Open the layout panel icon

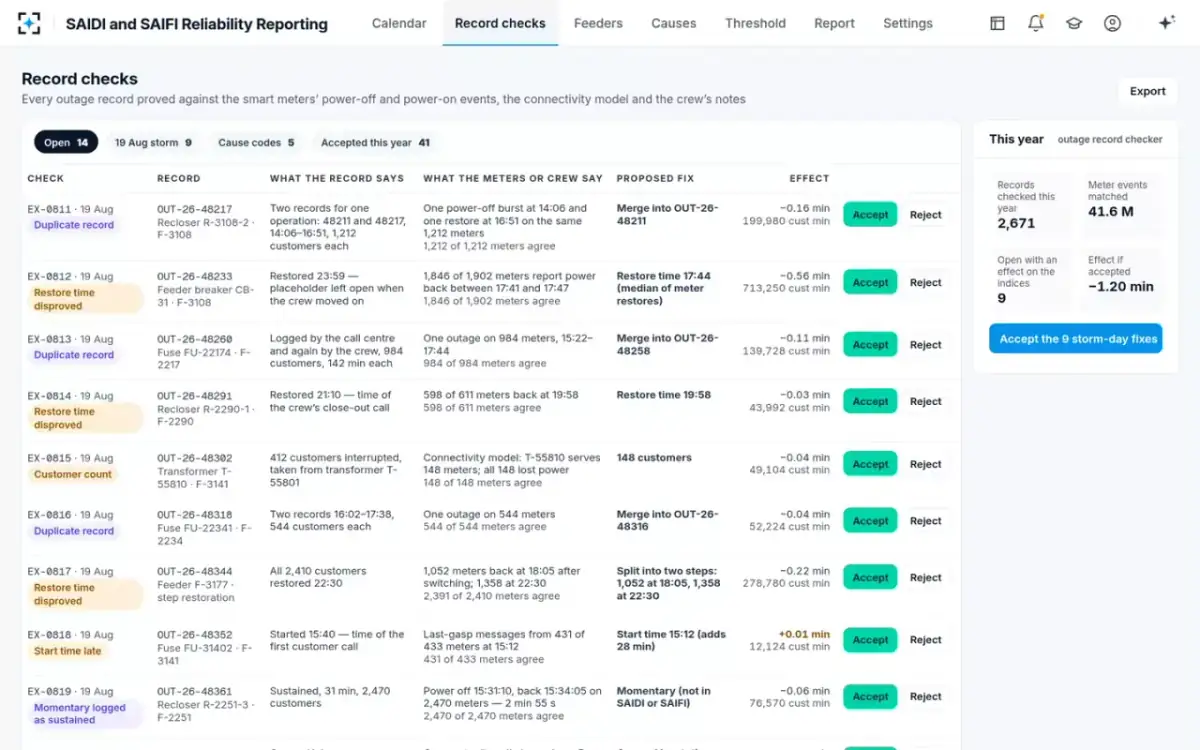pos(997,23)
